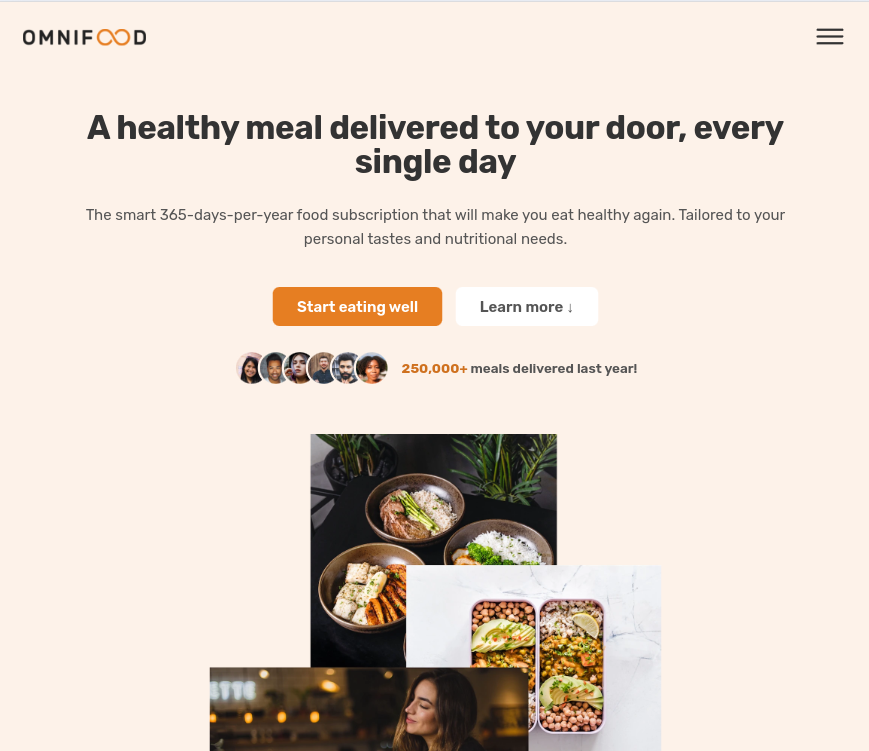Image resolution: width=869 pixels, height=751 pixels.
Task: Click the main hero heading text
Action: (435, 144)
